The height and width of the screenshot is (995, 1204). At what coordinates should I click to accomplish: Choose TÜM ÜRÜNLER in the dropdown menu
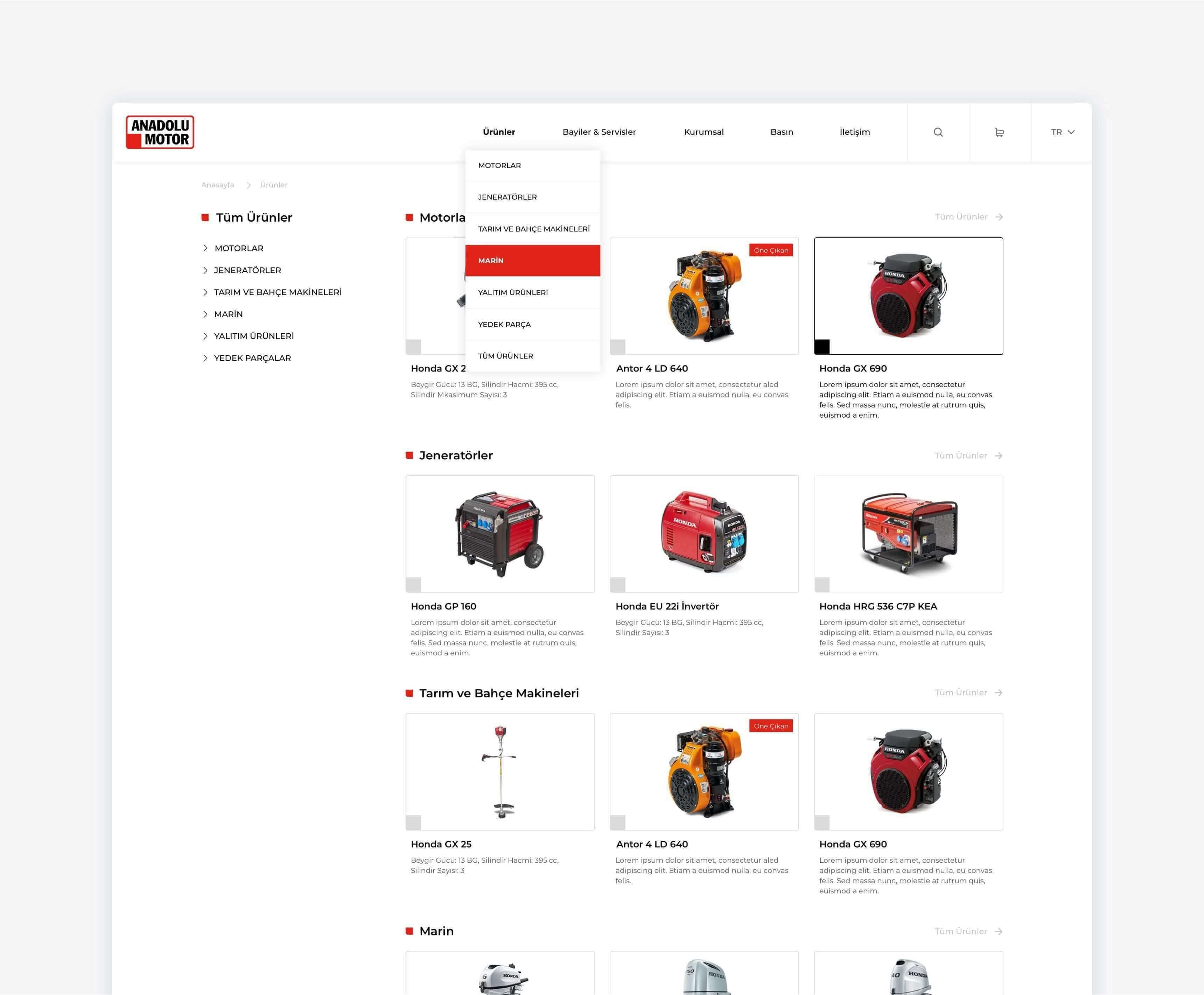coord(532,356)
